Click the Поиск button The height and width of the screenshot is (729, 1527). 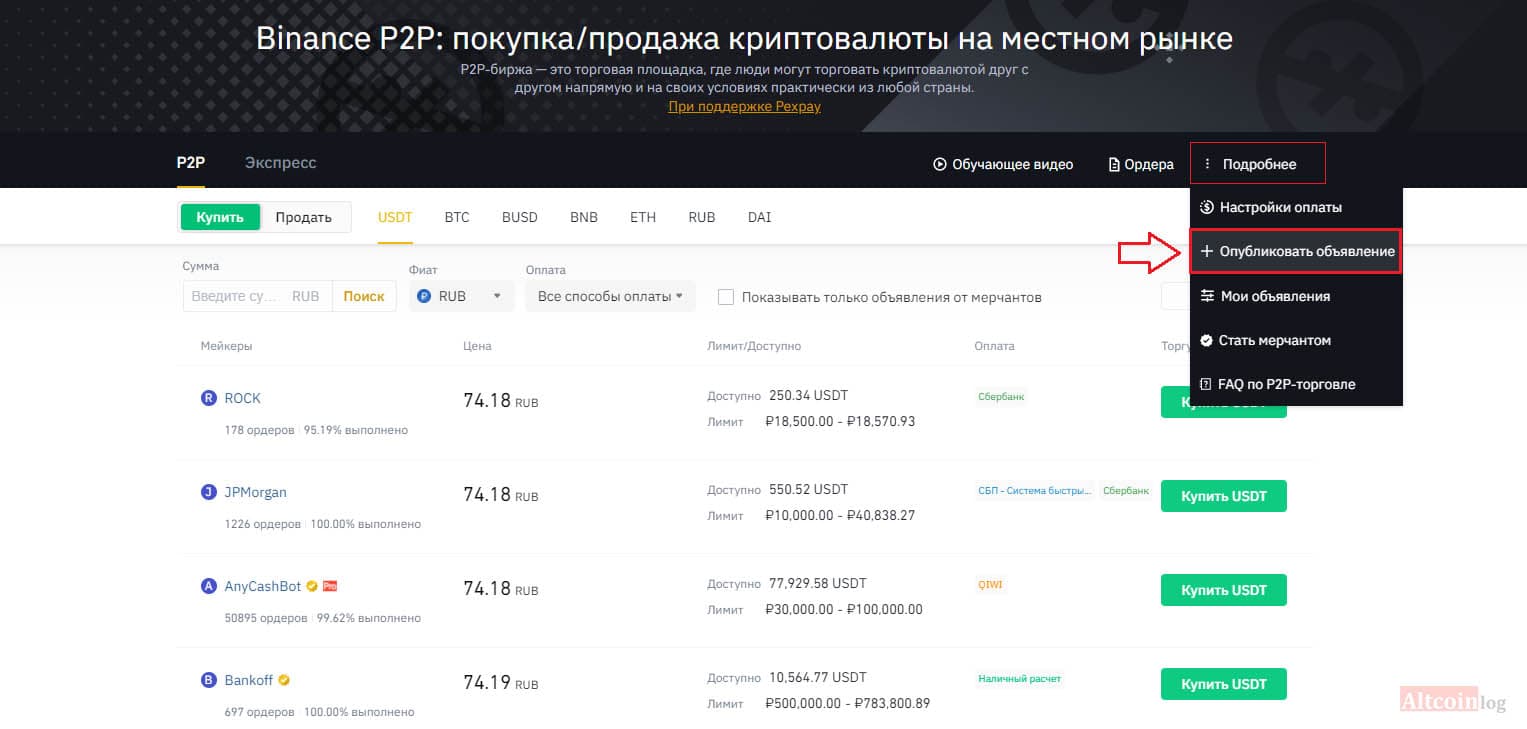[x=364, y=296]
